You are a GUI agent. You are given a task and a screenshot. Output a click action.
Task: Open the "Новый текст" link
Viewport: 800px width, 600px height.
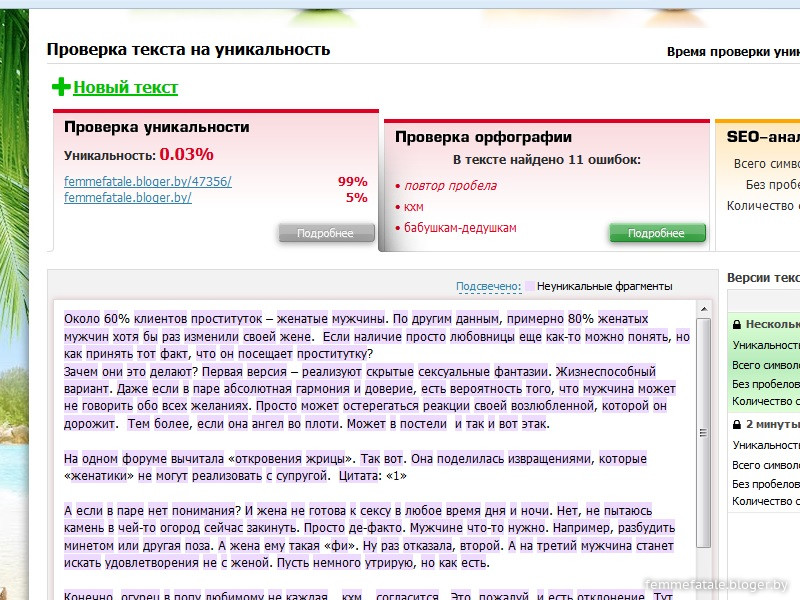[126, 87]
